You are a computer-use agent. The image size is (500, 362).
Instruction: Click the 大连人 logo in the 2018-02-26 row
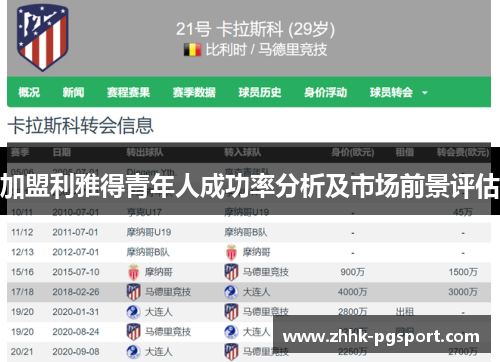pos(231,292)
